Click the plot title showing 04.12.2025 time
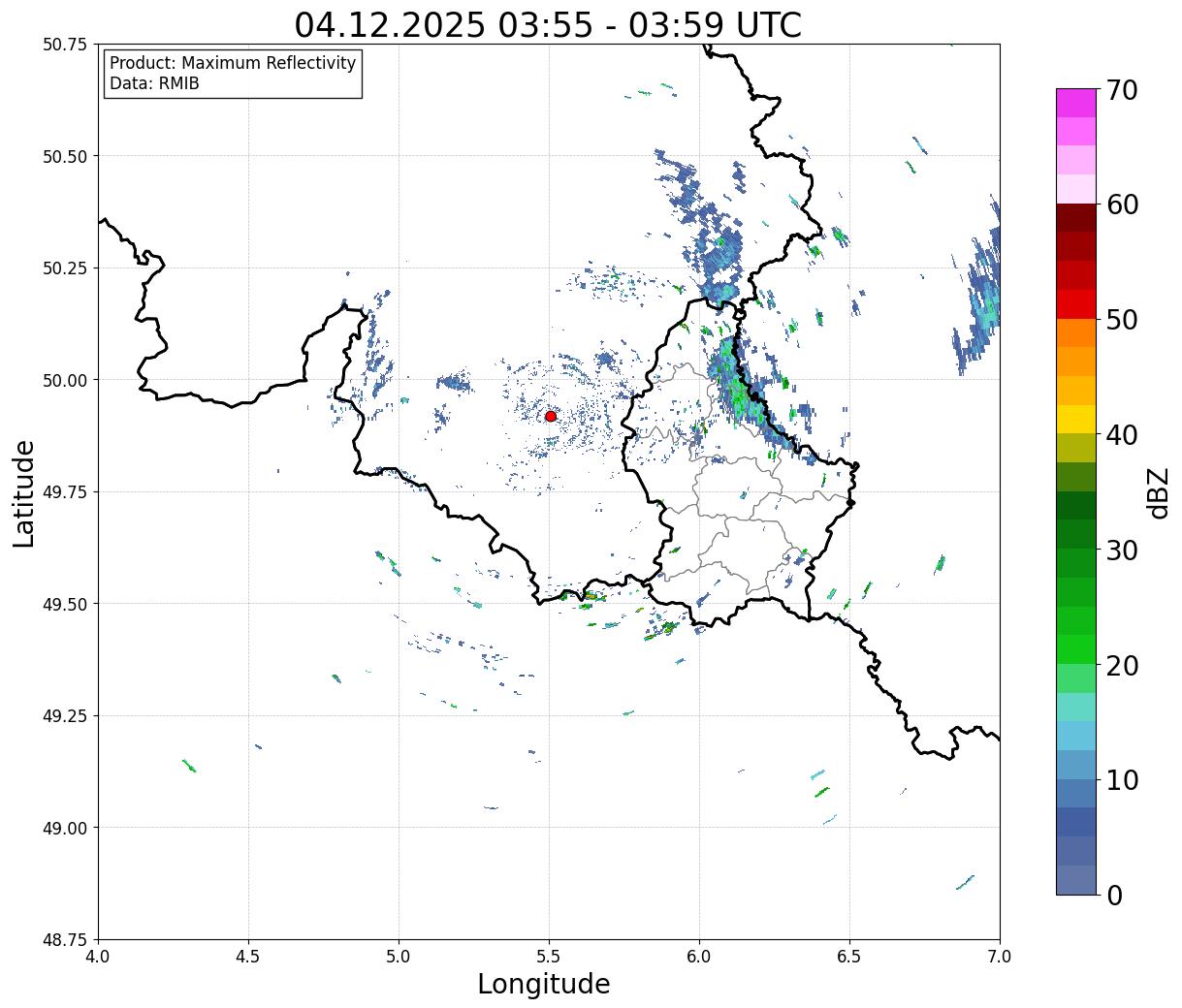The height and width of the screenshot is (1008, 1182). point(549,24)
